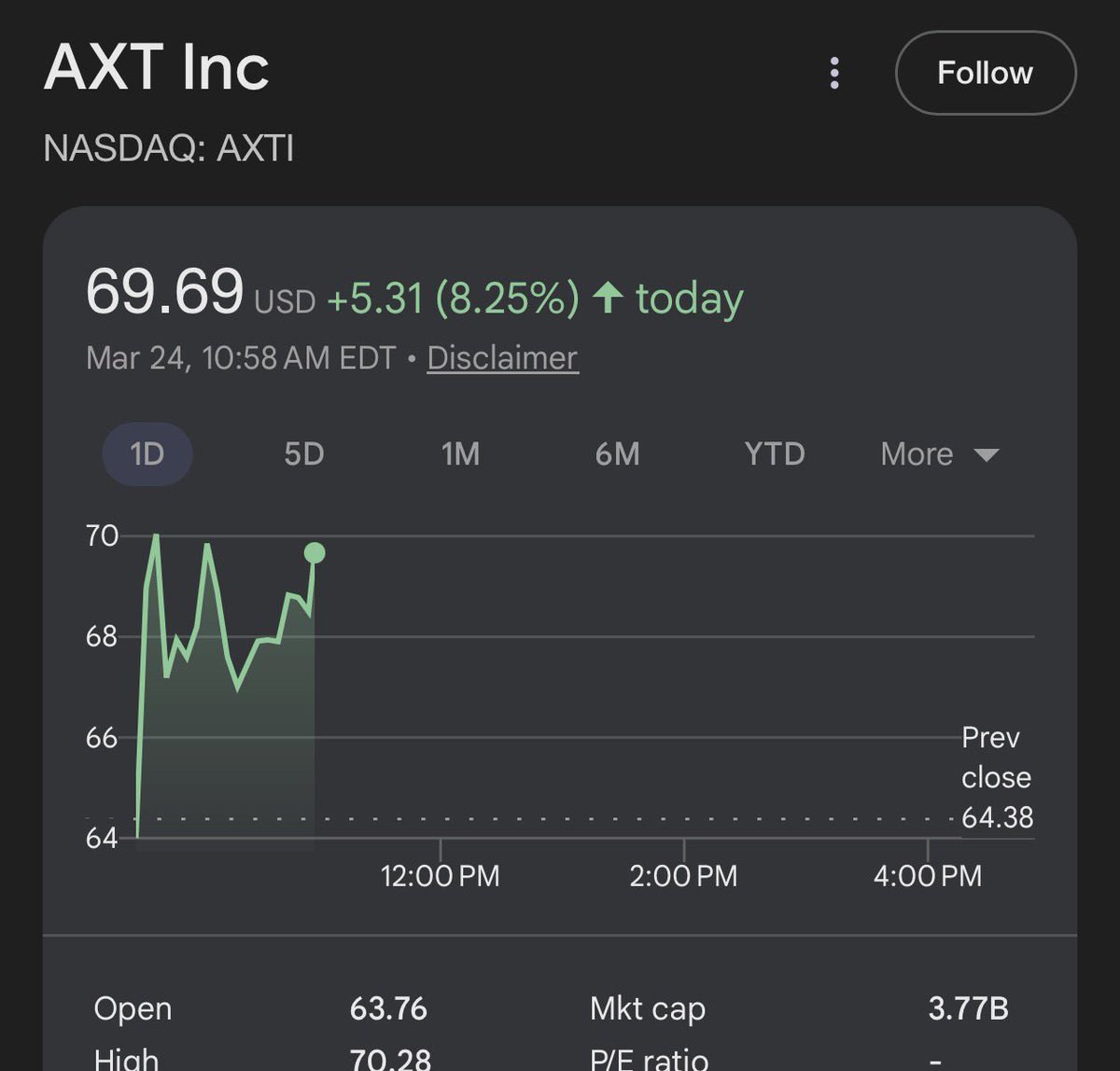Click the 2:00 PM time axis marker
1120x1071 pixels.
click(683, 876)
